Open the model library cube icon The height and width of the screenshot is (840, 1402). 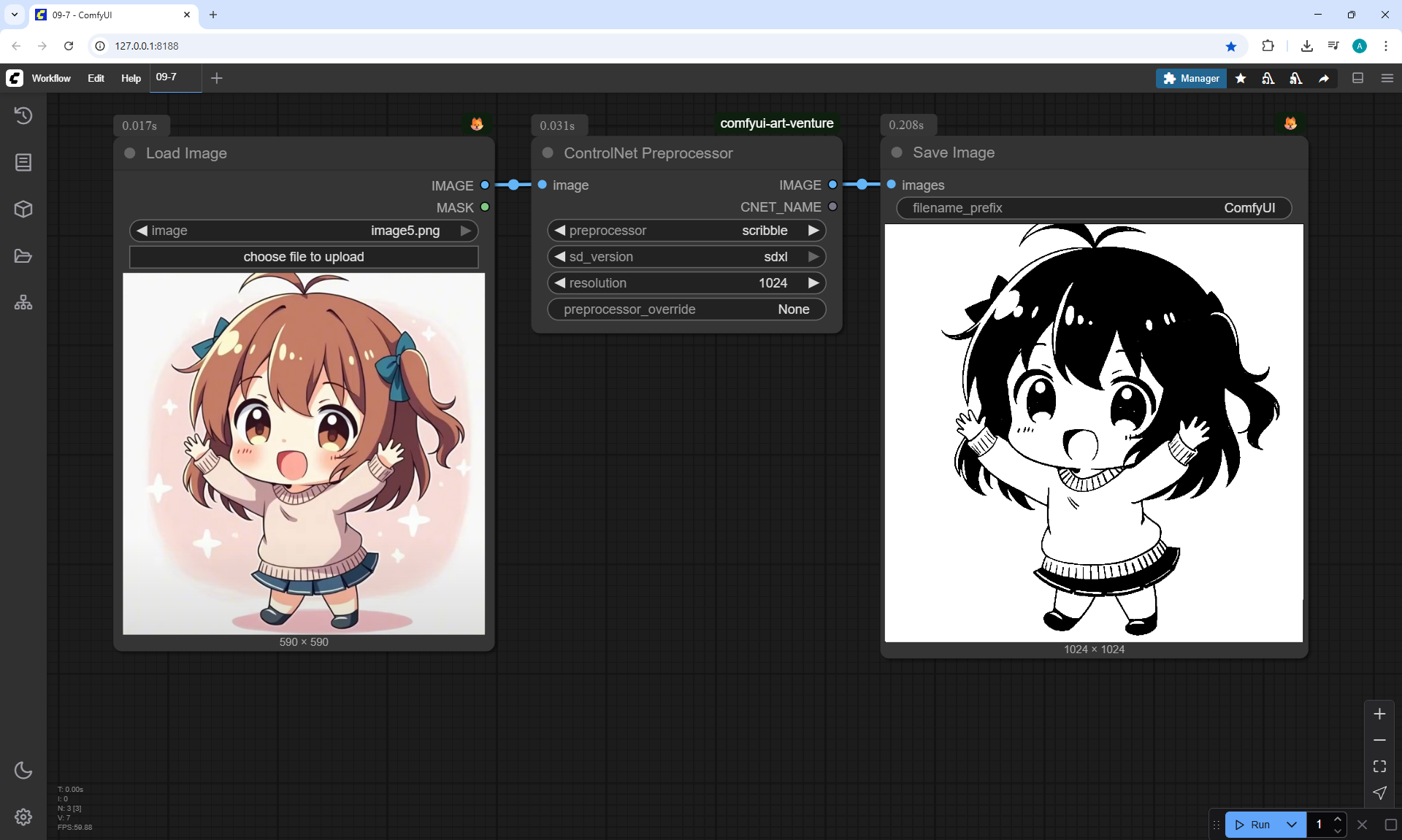click(23, 209)
